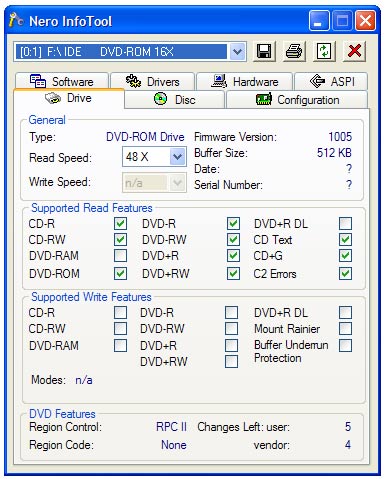Select the Drive tab
The width and height of the screenshot is (385, 479).
(x=69, y=98)
